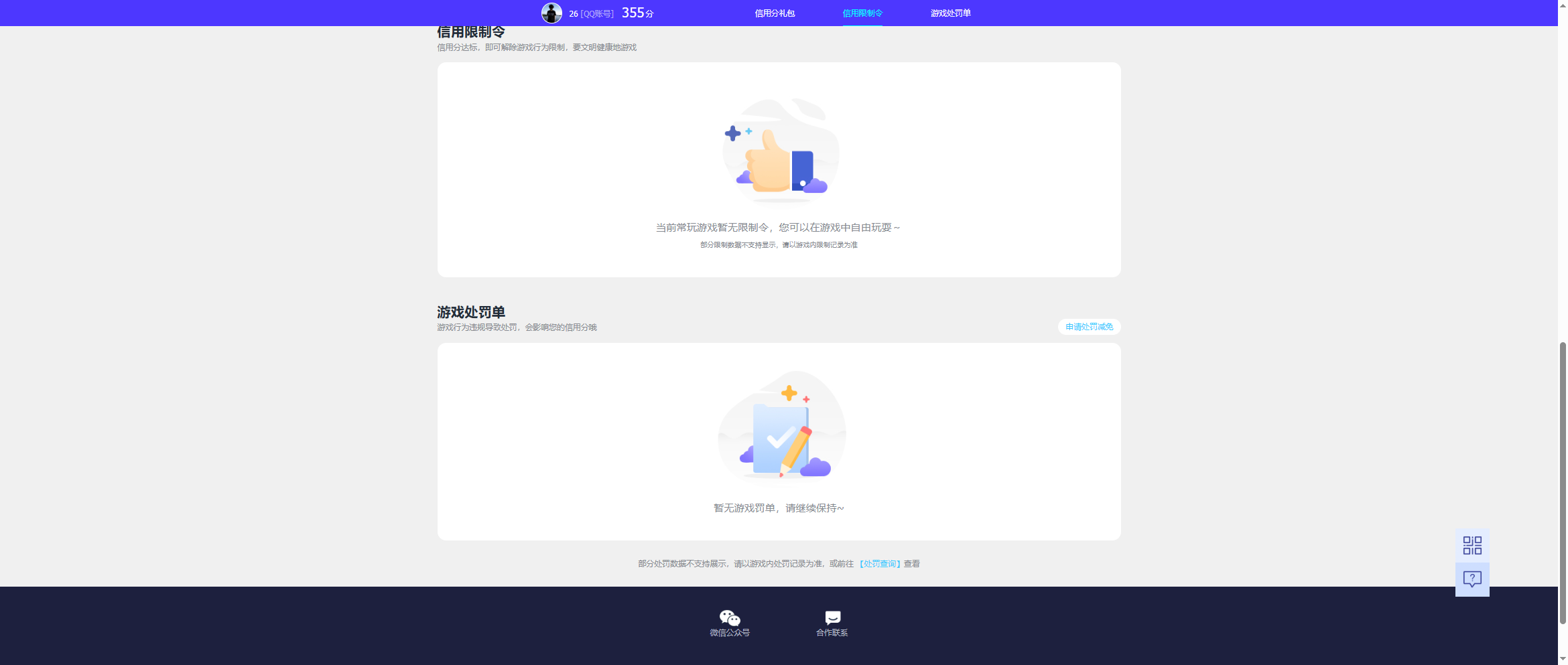
Task: Switch to the 信用分礼包 tab
Action: pyautogui.click(x=775, y=13)
